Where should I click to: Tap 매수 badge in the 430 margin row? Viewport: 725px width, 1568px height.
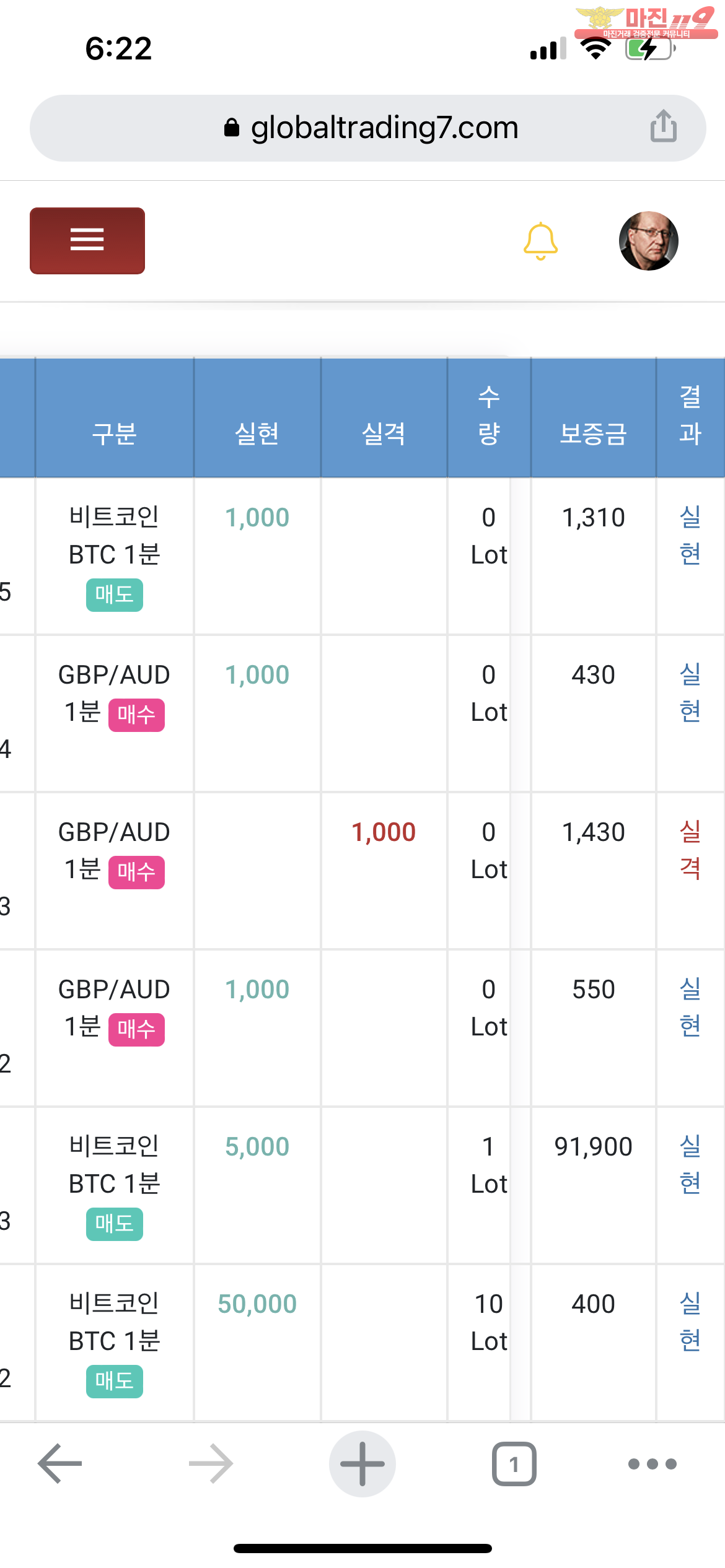[x=136, y=715]
